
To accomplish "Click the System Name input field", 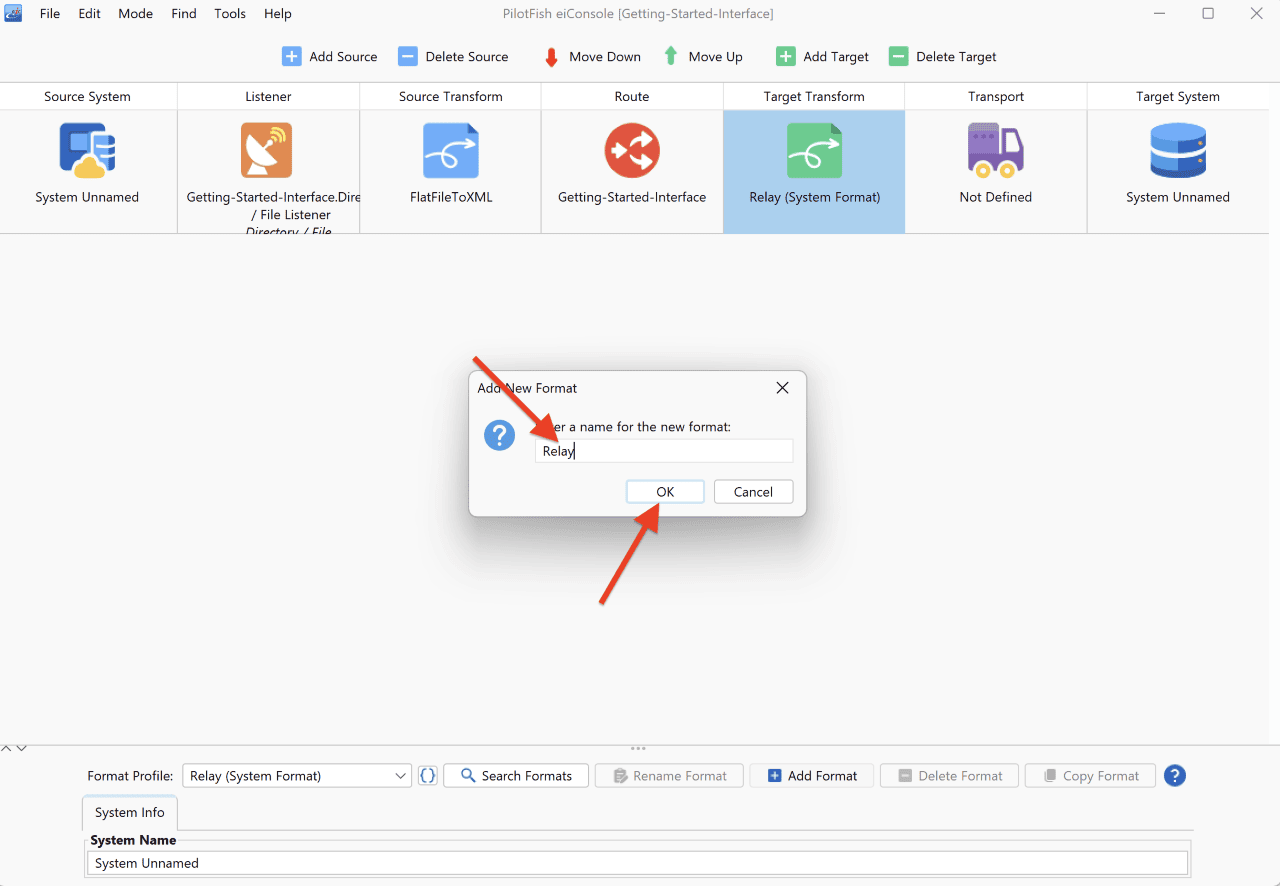I will (638, 863).
